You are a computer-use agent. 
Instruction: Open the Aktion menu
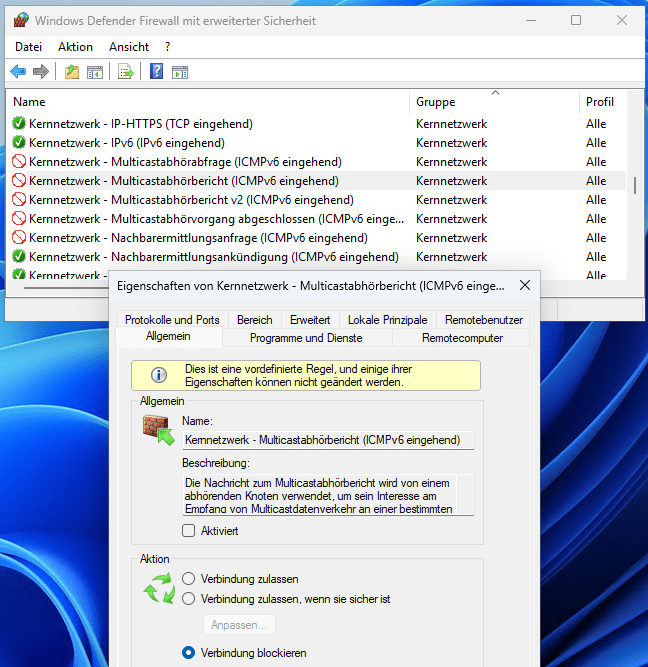[75, 46]
